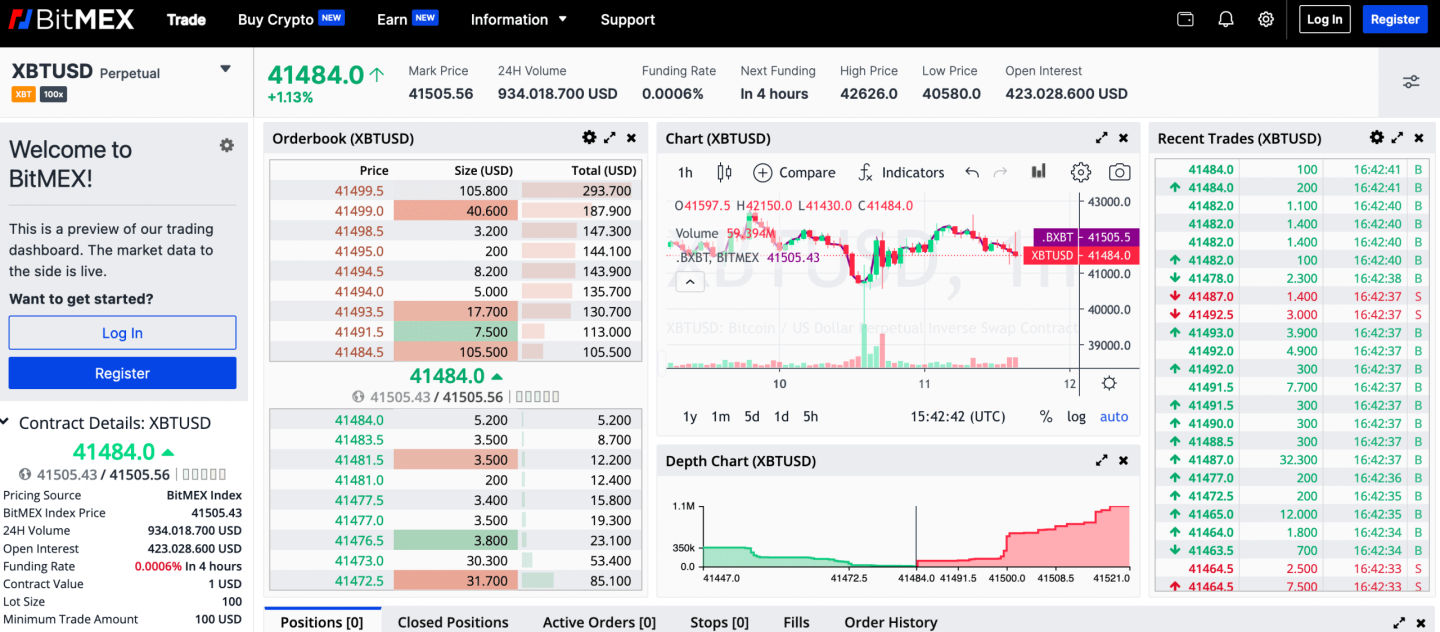Expand bottom positions panel to fullscreen
The width and height of the screenshot is (1440, 632).
[1398, 622]
